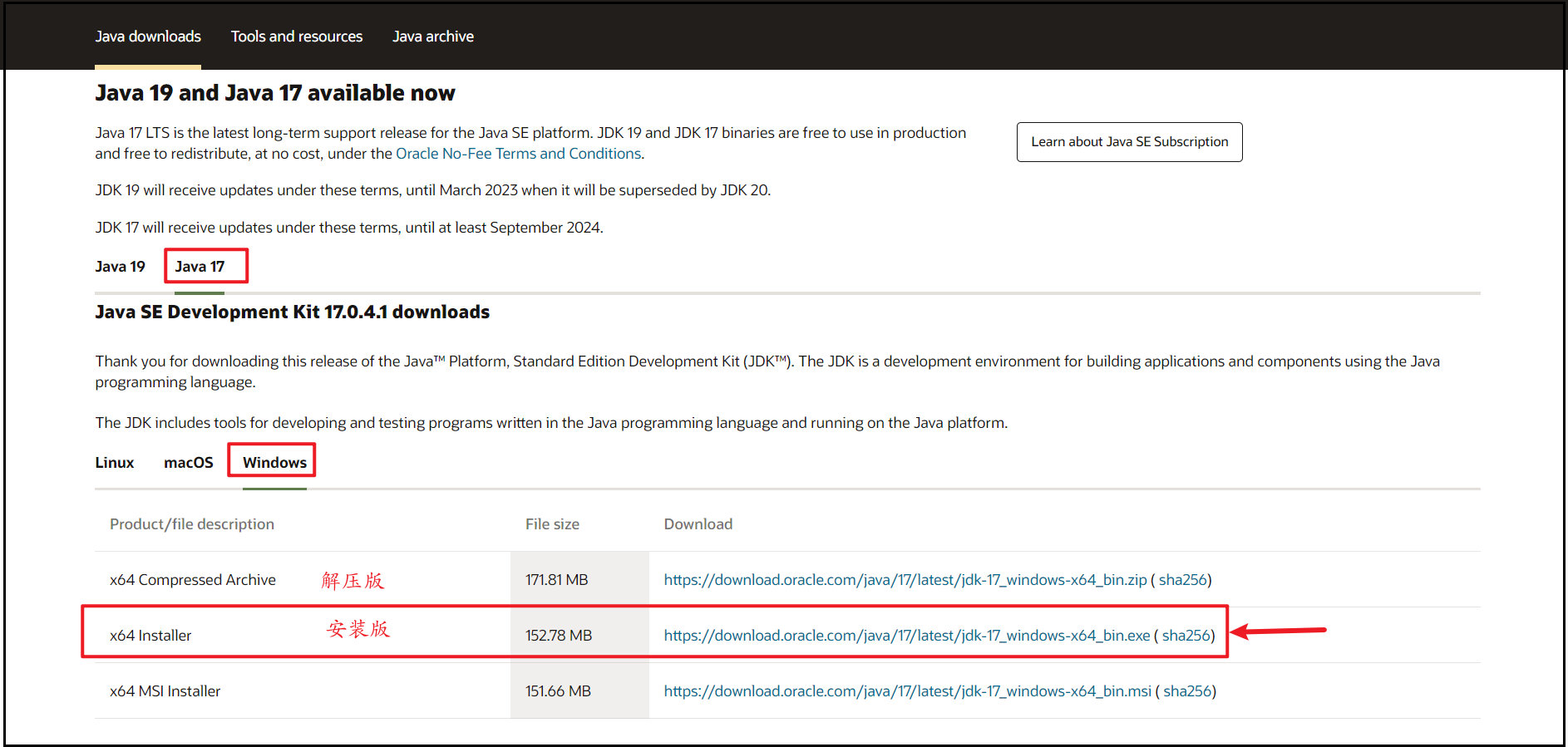Select the Linux platform tab
The image size is (1568, 747).
click(x=115, y=463)
